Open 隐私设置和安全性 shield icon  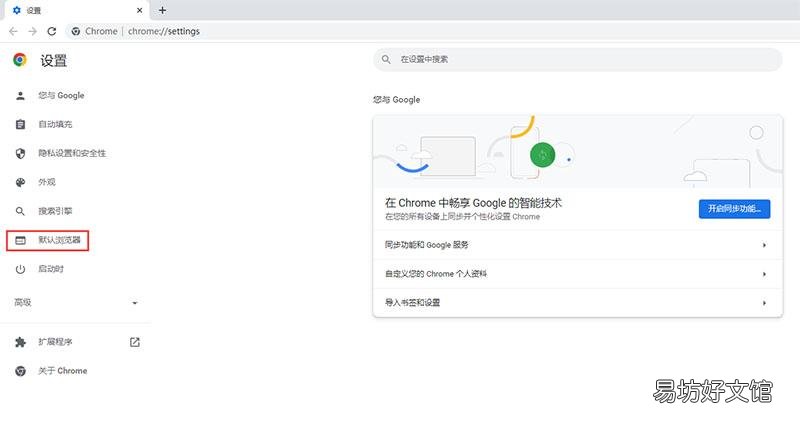pyautogui.click(x=20, y=153)
